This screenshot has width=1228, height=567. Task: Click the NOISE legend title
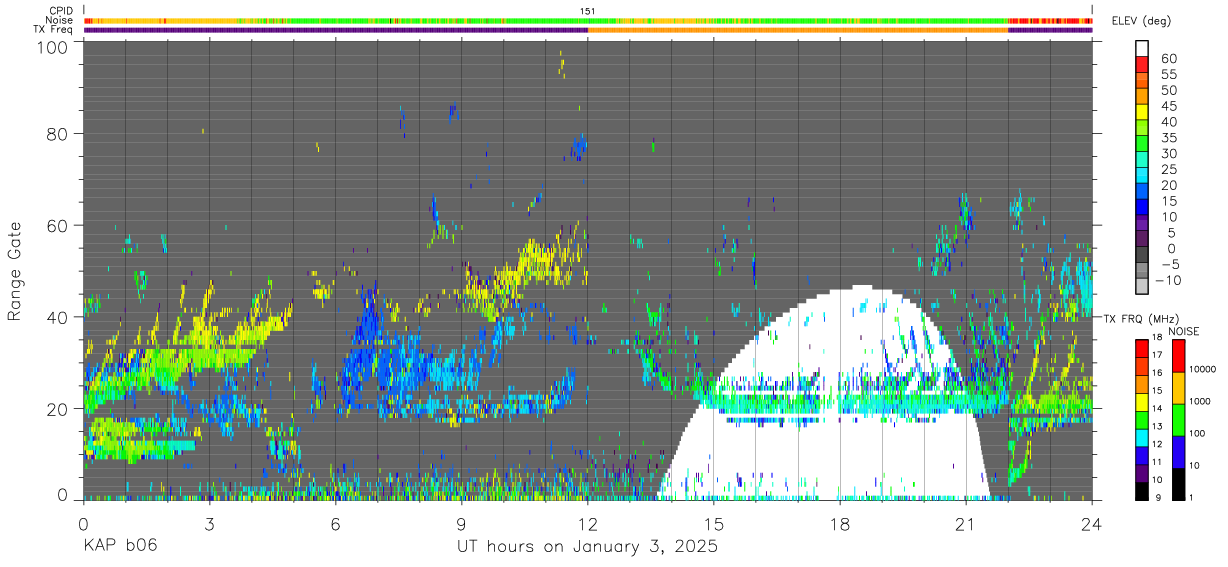click(1184, 331)
